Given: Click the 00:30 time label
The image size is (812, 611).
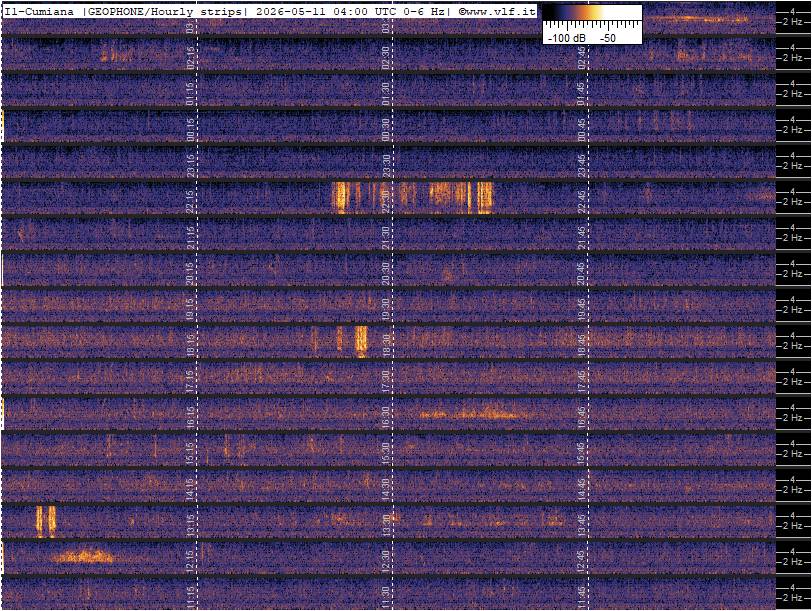Looking at the screenshot, I should click(x=386, y=129).
